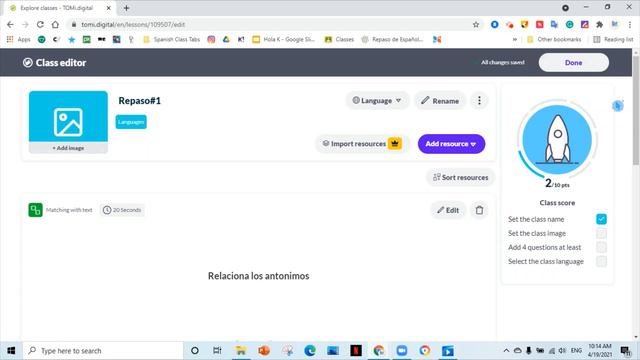Viewport: 640px width, 360px height.
Task: Open the Reading list
Action: click(x=613, y=40)
